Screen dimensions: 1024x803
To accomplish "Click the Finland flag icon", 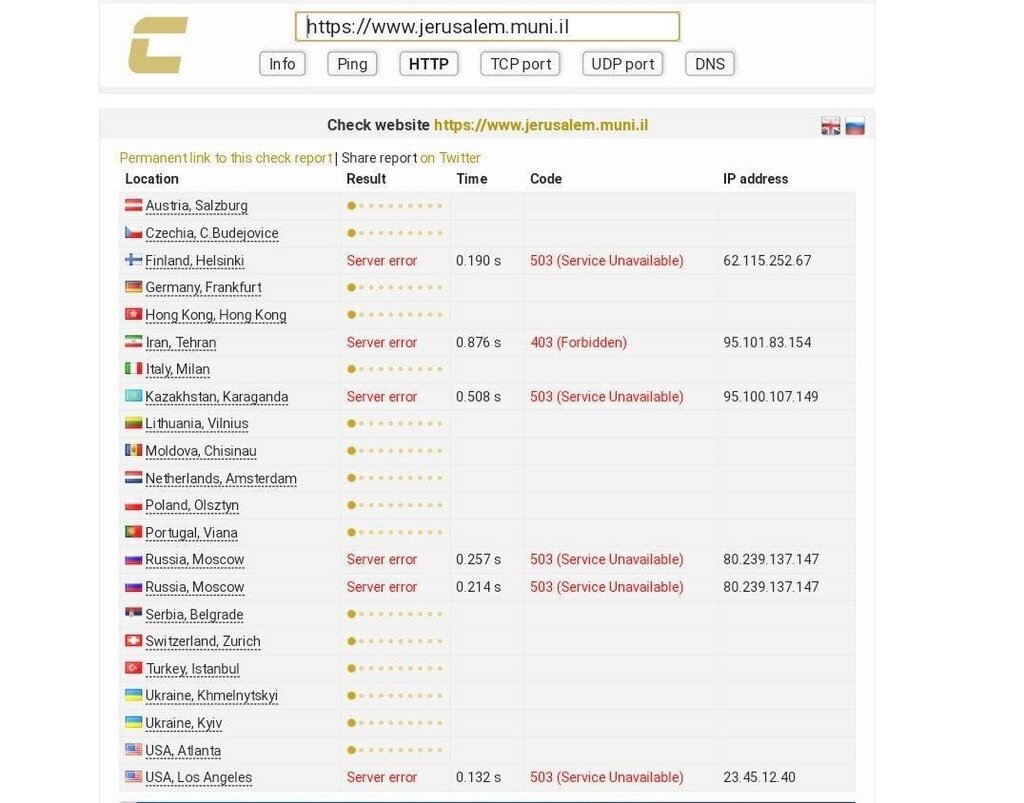I will [133, 260].
